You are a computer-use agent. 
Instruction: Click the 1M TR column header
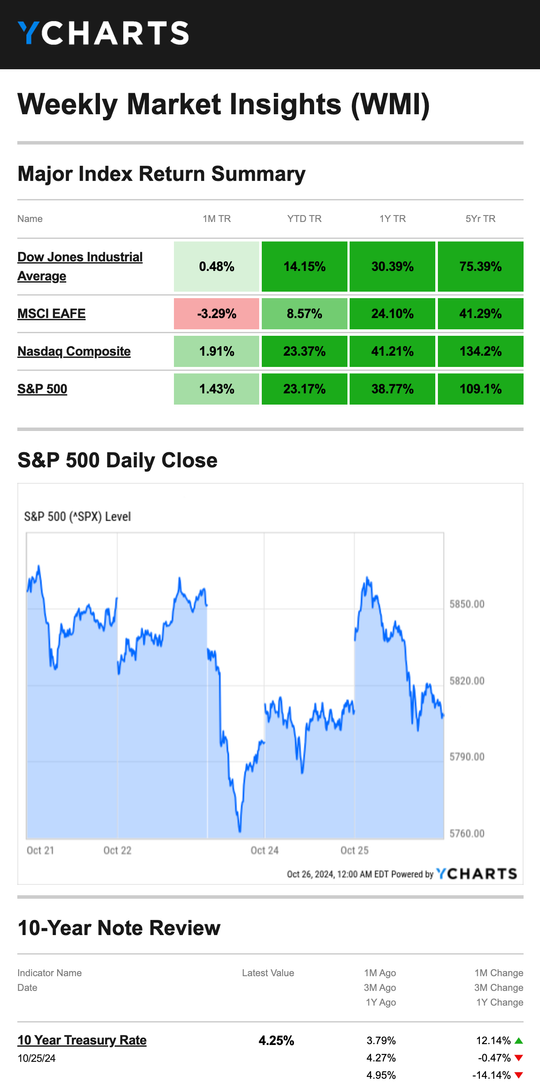(x=216, y=218)
